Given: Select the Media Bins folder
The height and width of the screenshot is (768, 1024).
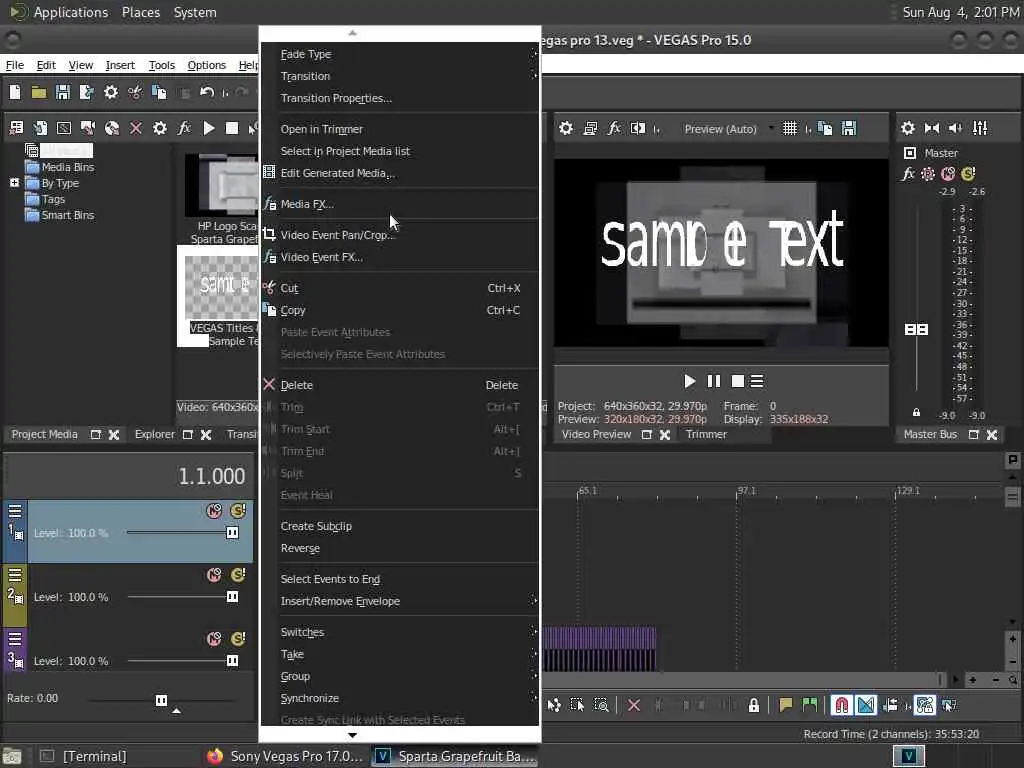Looking at the screenshot, I should click(67, 167).
